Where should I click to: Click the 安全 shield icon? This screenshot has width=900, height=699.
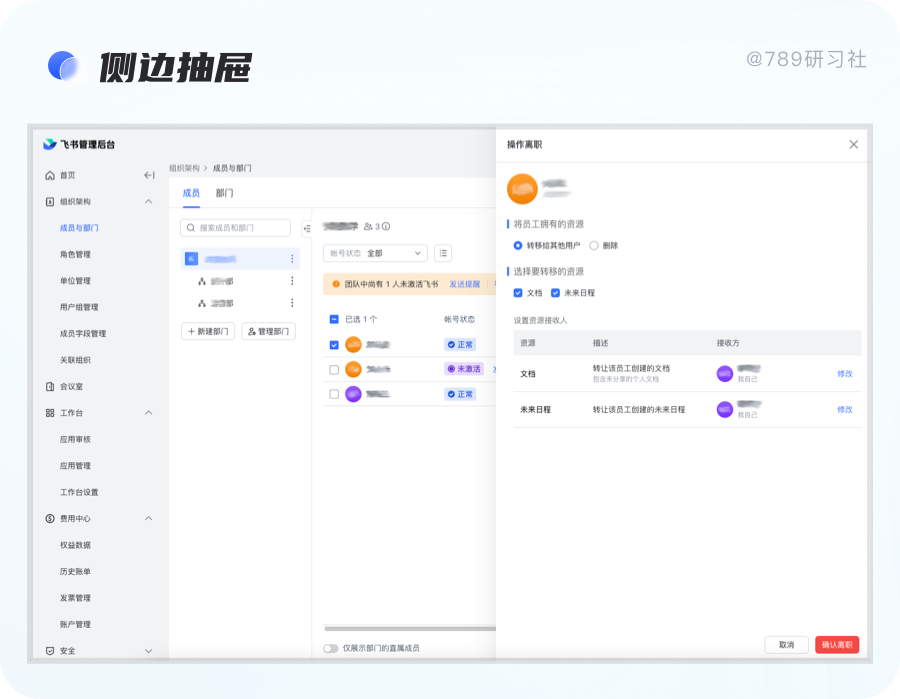(50, 650)
